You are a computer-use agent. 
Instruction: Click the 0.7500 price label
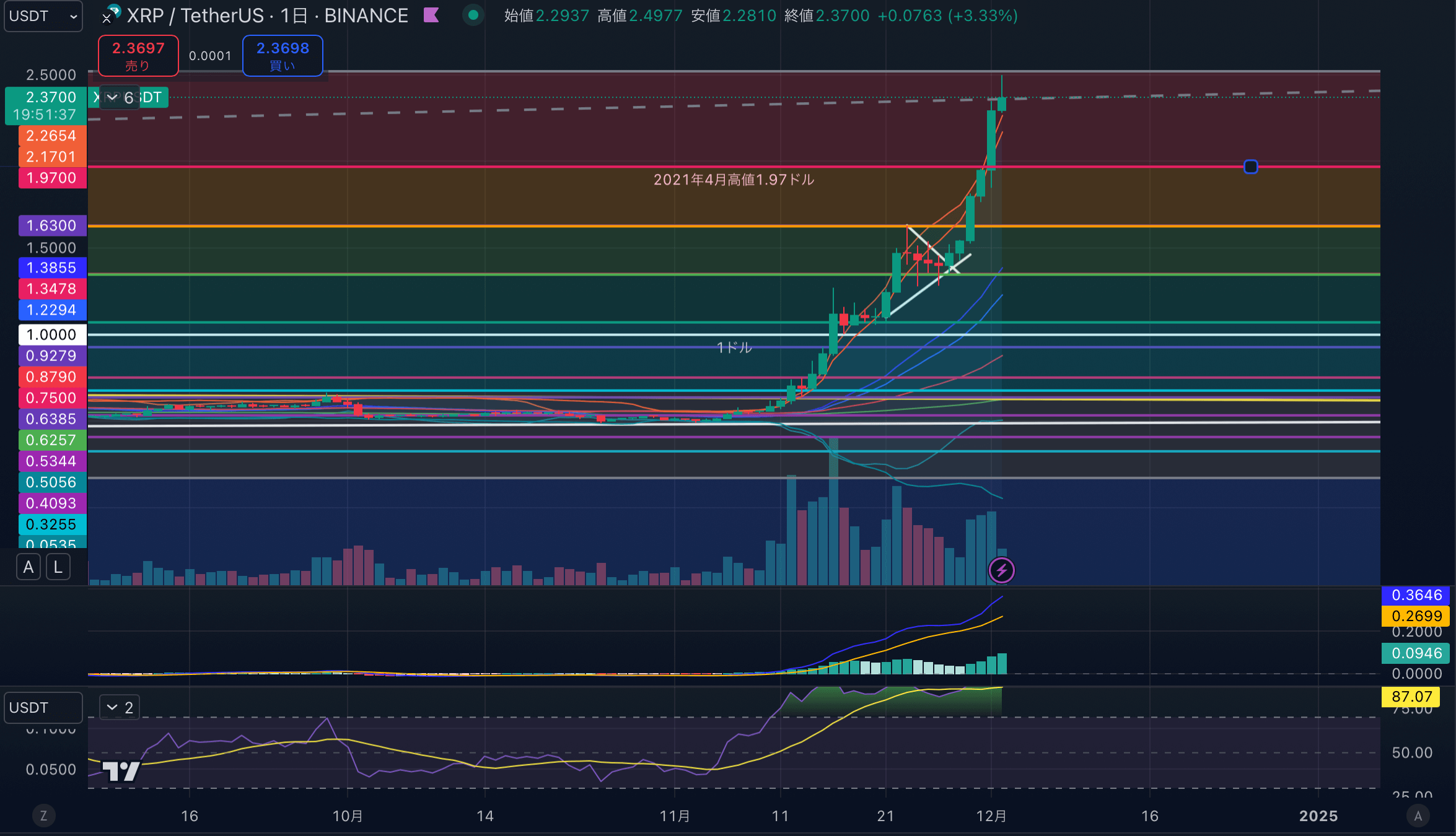52,398
